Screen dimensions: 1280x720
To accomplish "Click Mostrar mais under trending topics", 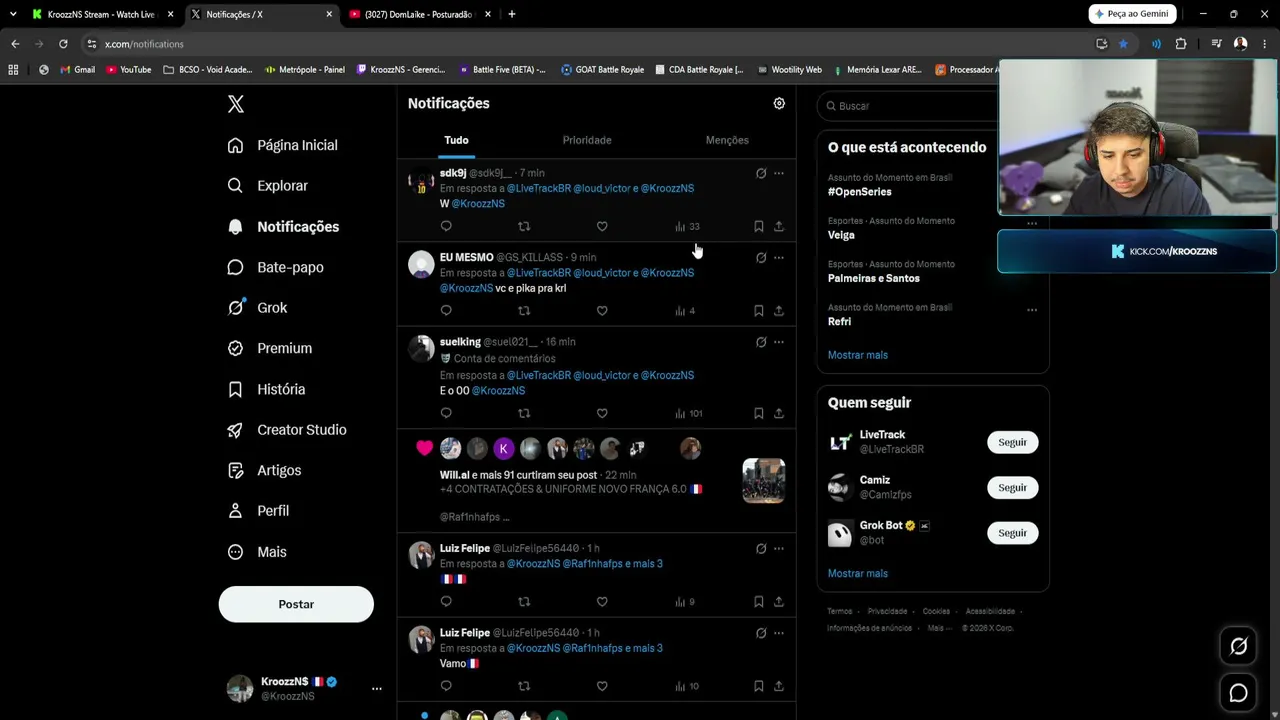I will pos(858,355).
